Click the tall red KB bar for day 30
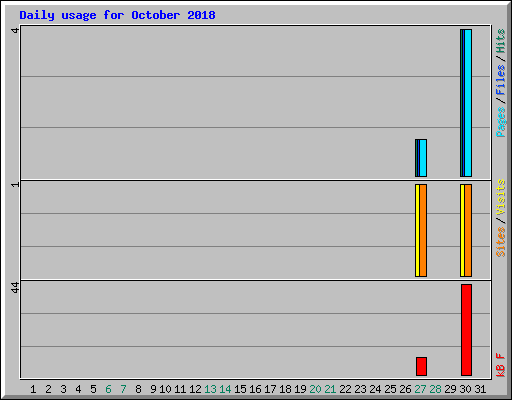The width and height of the screenshot is (512, 400). (466, 330)
